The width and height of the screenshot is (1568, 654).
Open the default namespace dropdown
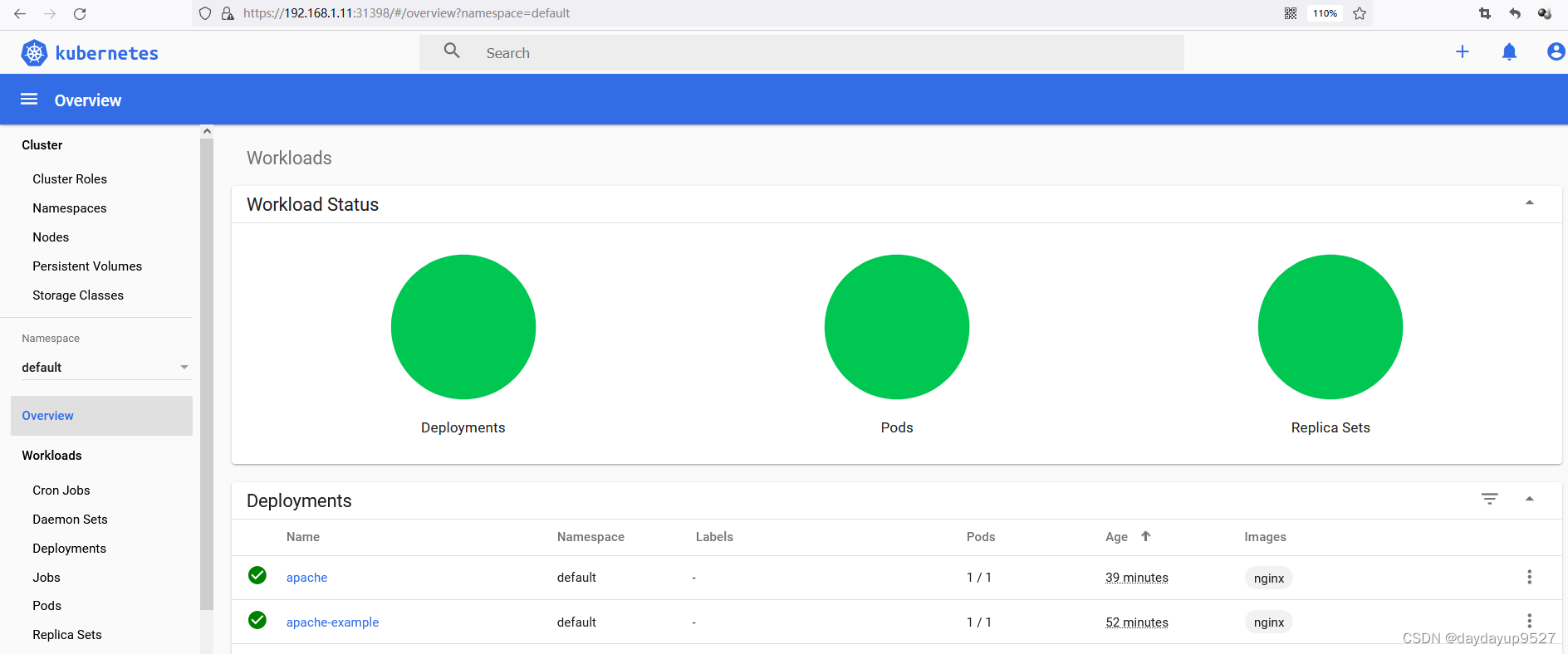[107, 367]
